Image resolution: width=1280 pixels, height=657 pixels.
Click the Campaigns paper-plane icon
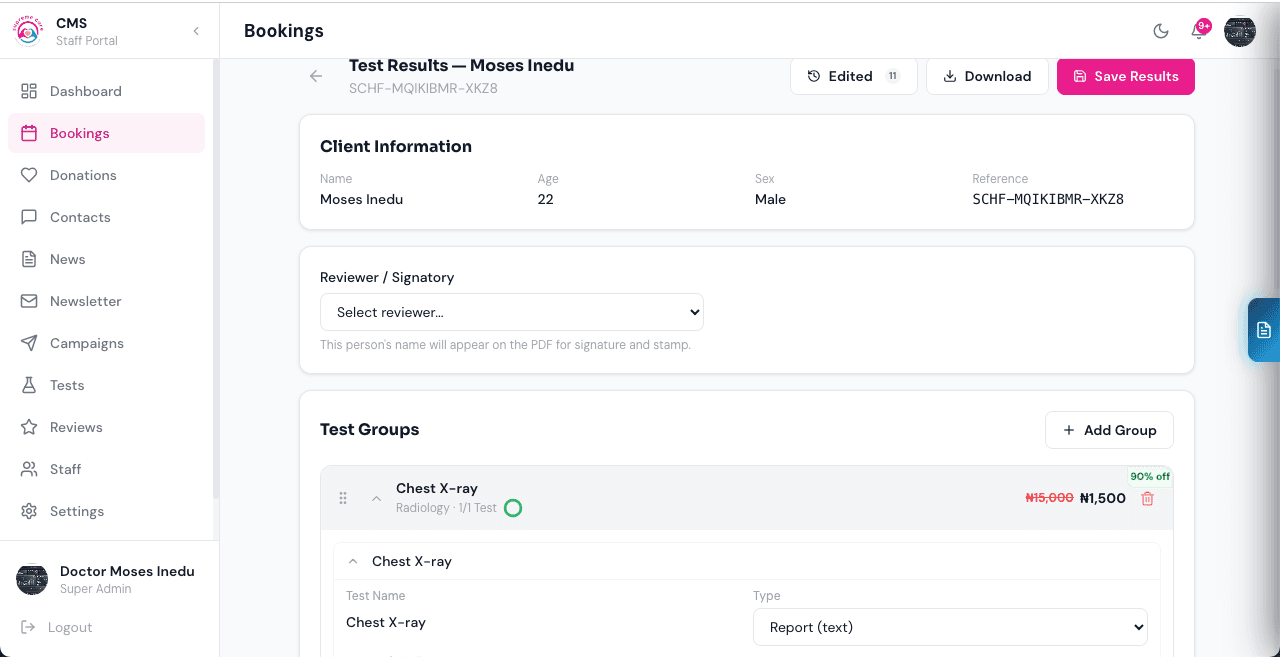(29, 343)
